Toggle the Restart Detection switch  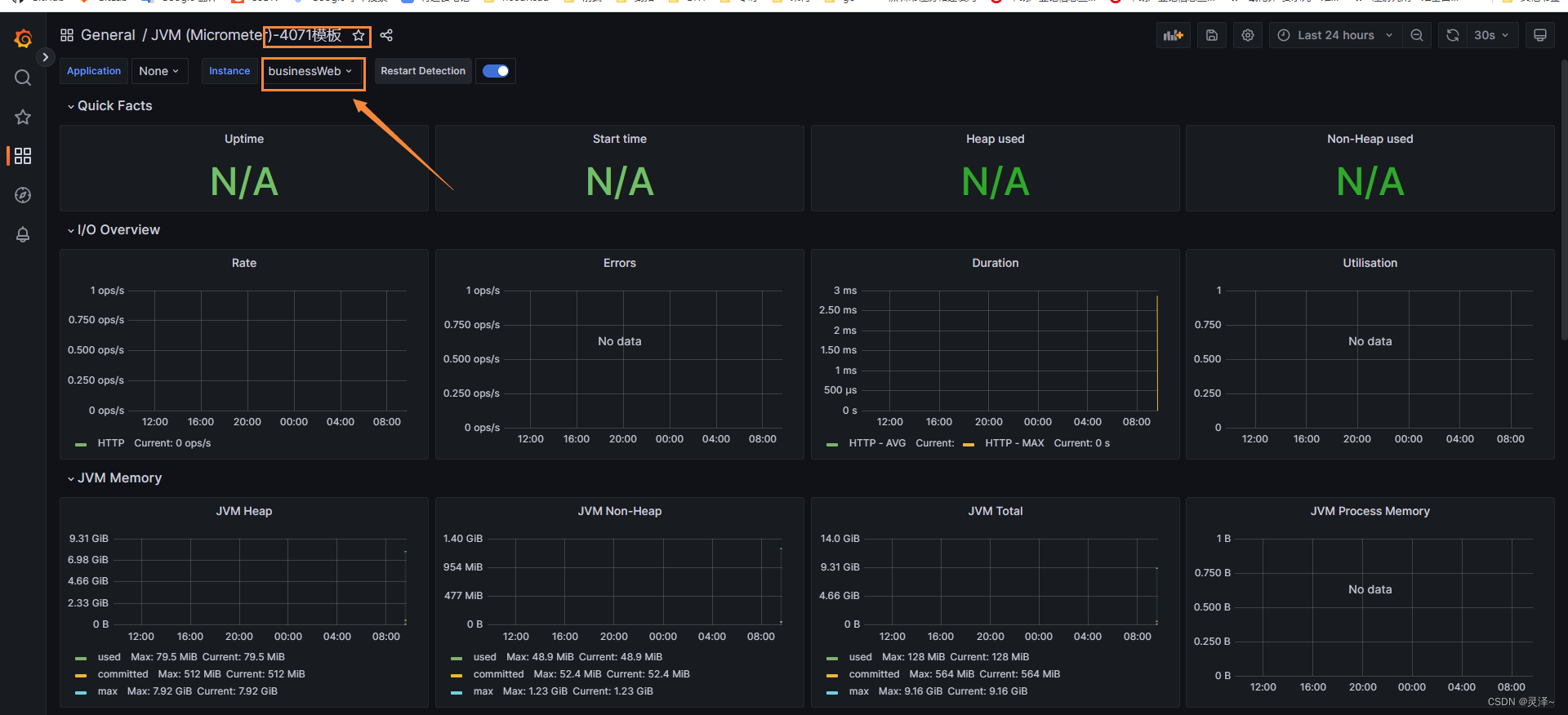495,71
